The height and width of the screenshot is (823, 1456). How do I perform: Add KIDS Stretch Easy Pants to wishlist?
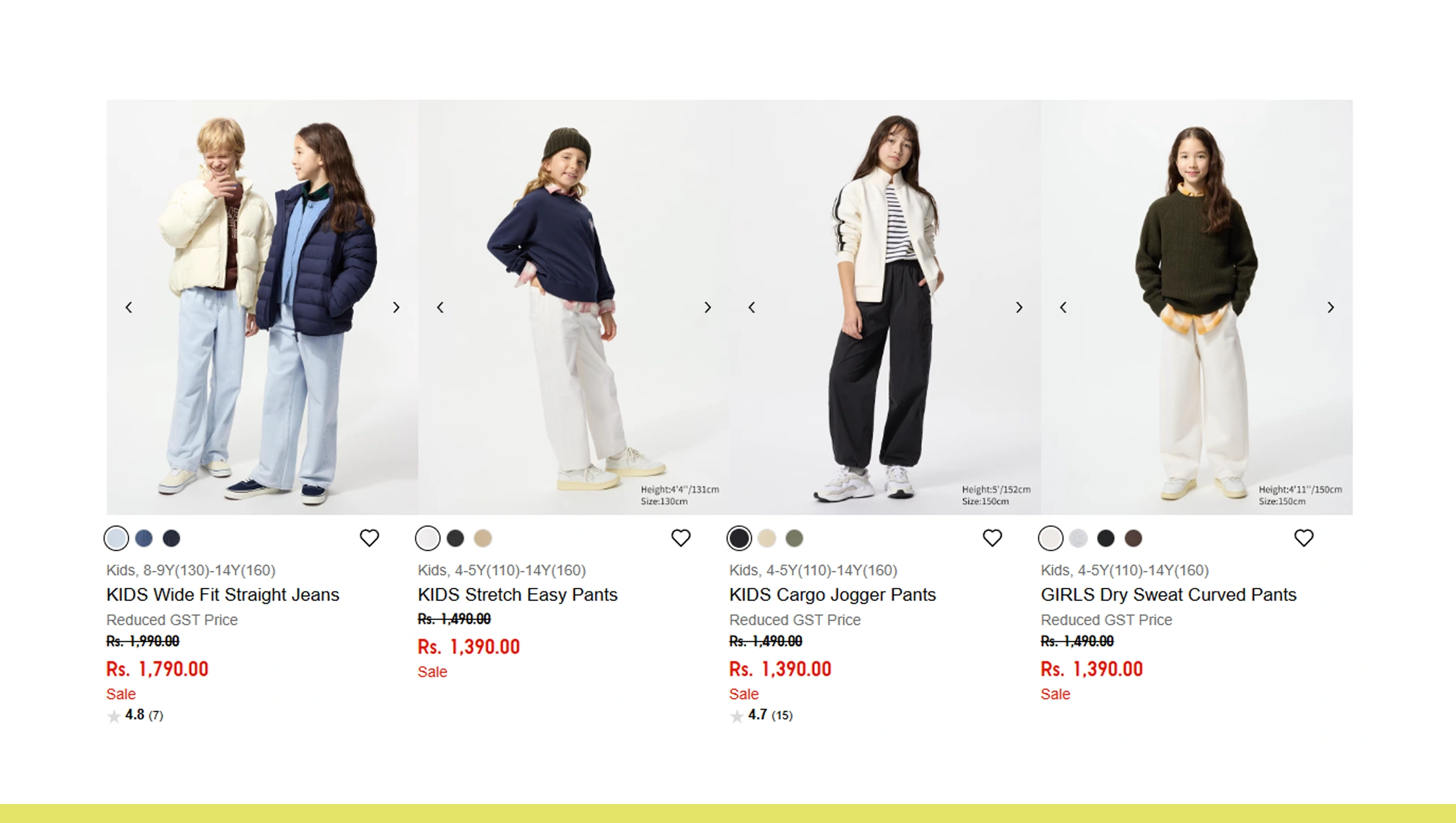pyautogui.click(x=681, y=538)
